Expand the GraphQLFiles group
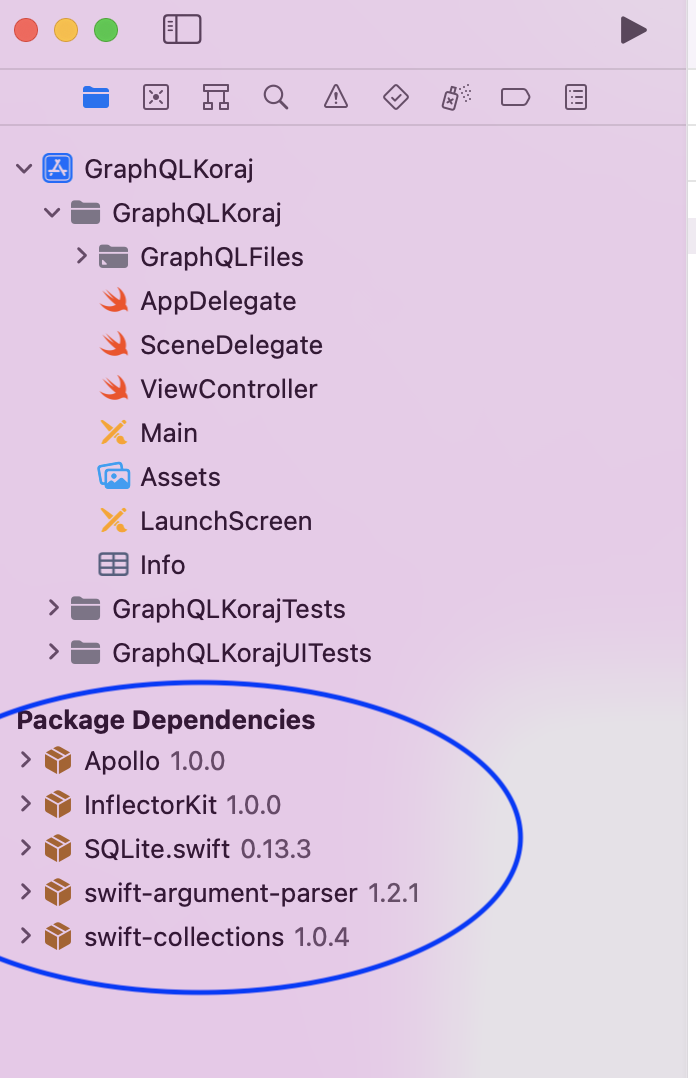This screenshot has height=1078, width=696. (x=81, y=256)
